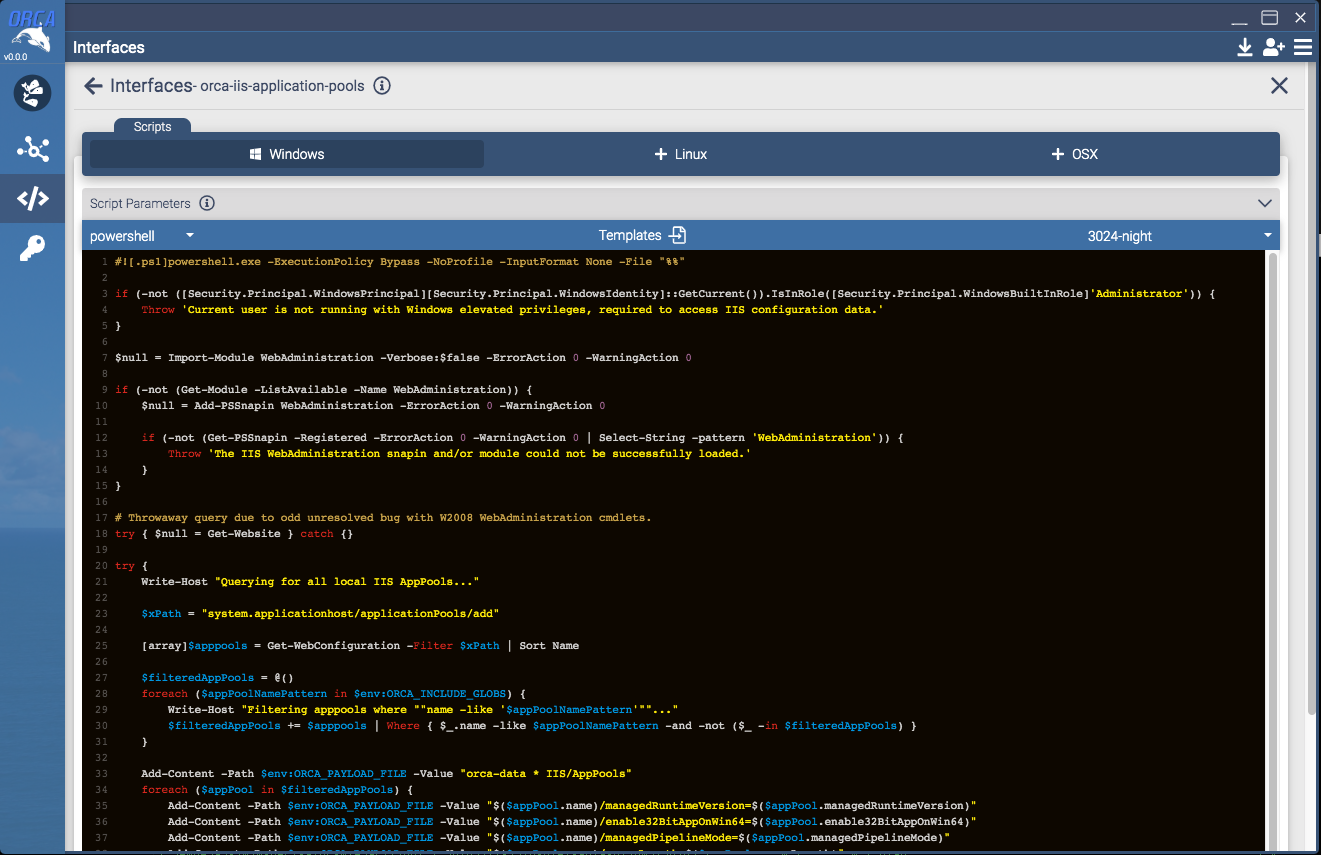This screenshot has width=1321, height=855.
Task: Click the back arrow beside Interfaces
Action: tap(94, 86)
